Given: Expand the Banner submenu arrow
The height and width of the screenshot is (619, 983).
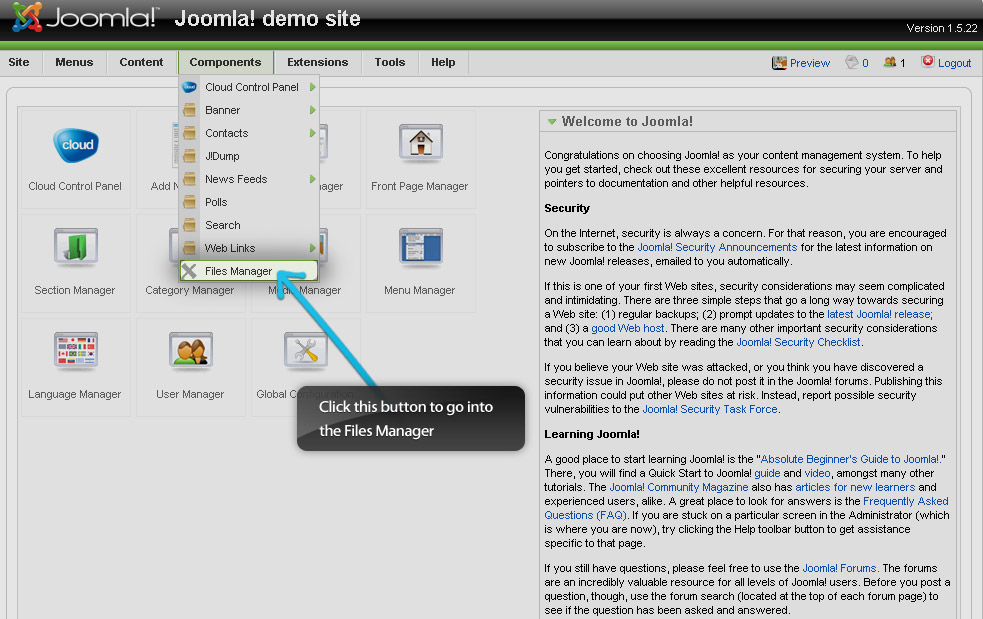Looking at the screenshot, I should [x=312, y=110].
